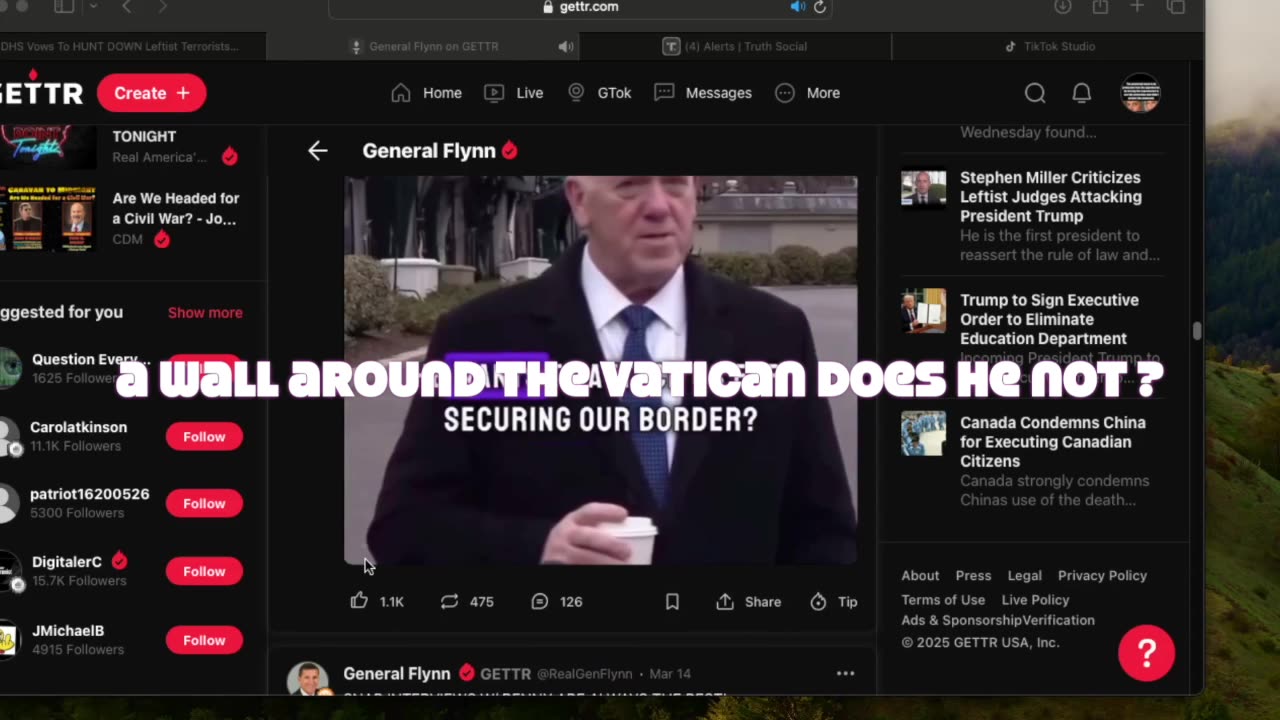This screenshot has height=720, width=1280.
Task: Go to the Live section
Action: tap(514, 93)
